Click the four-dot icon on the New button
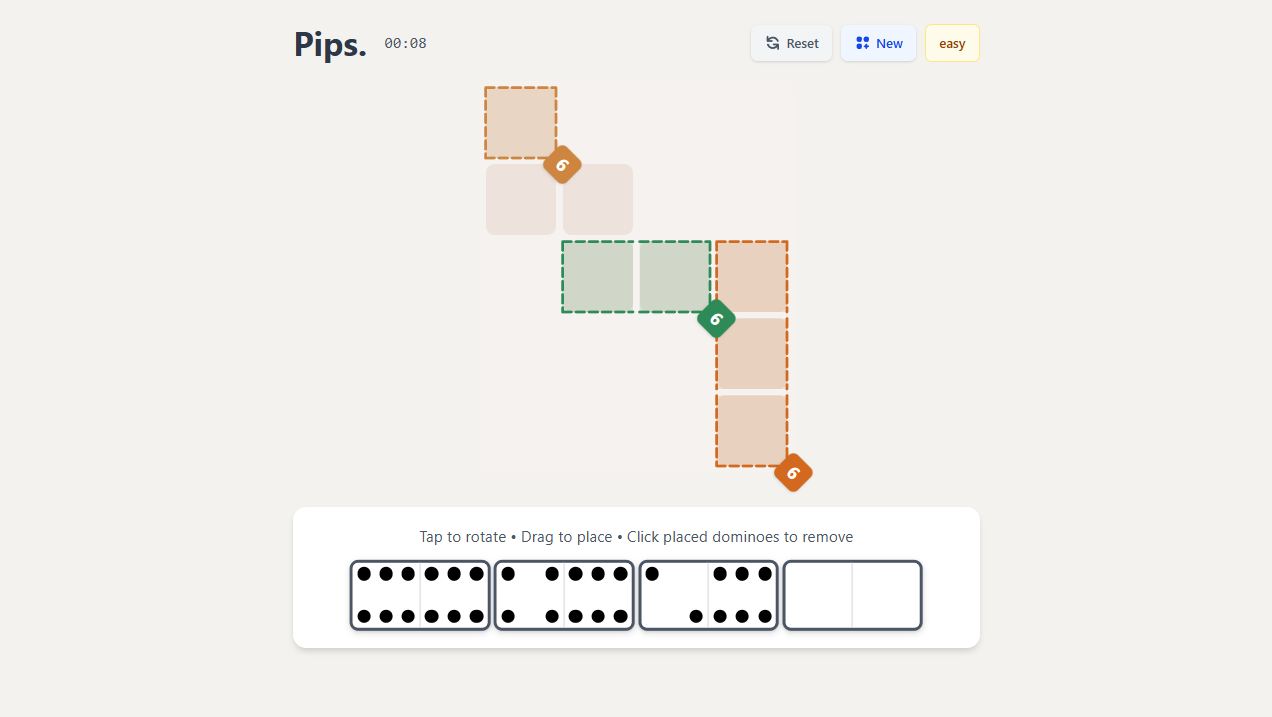 (862, 43)
